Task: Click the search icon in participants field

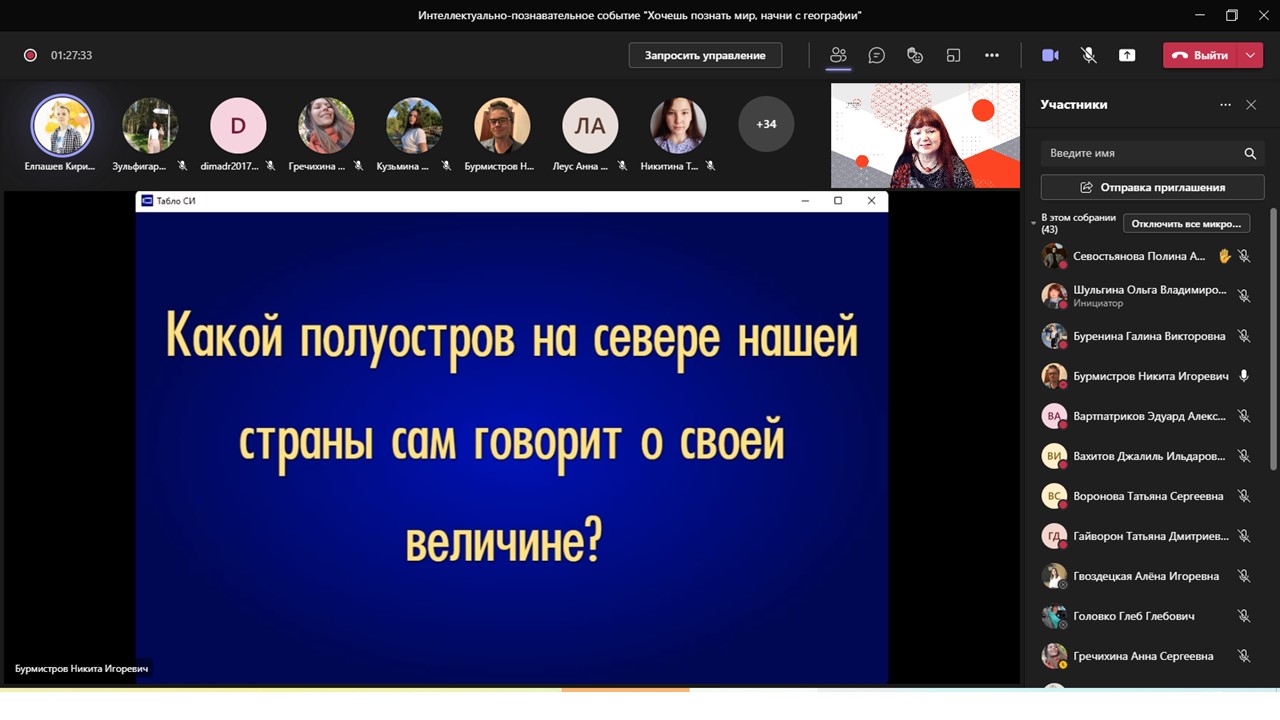Action: click(1250, 154)
